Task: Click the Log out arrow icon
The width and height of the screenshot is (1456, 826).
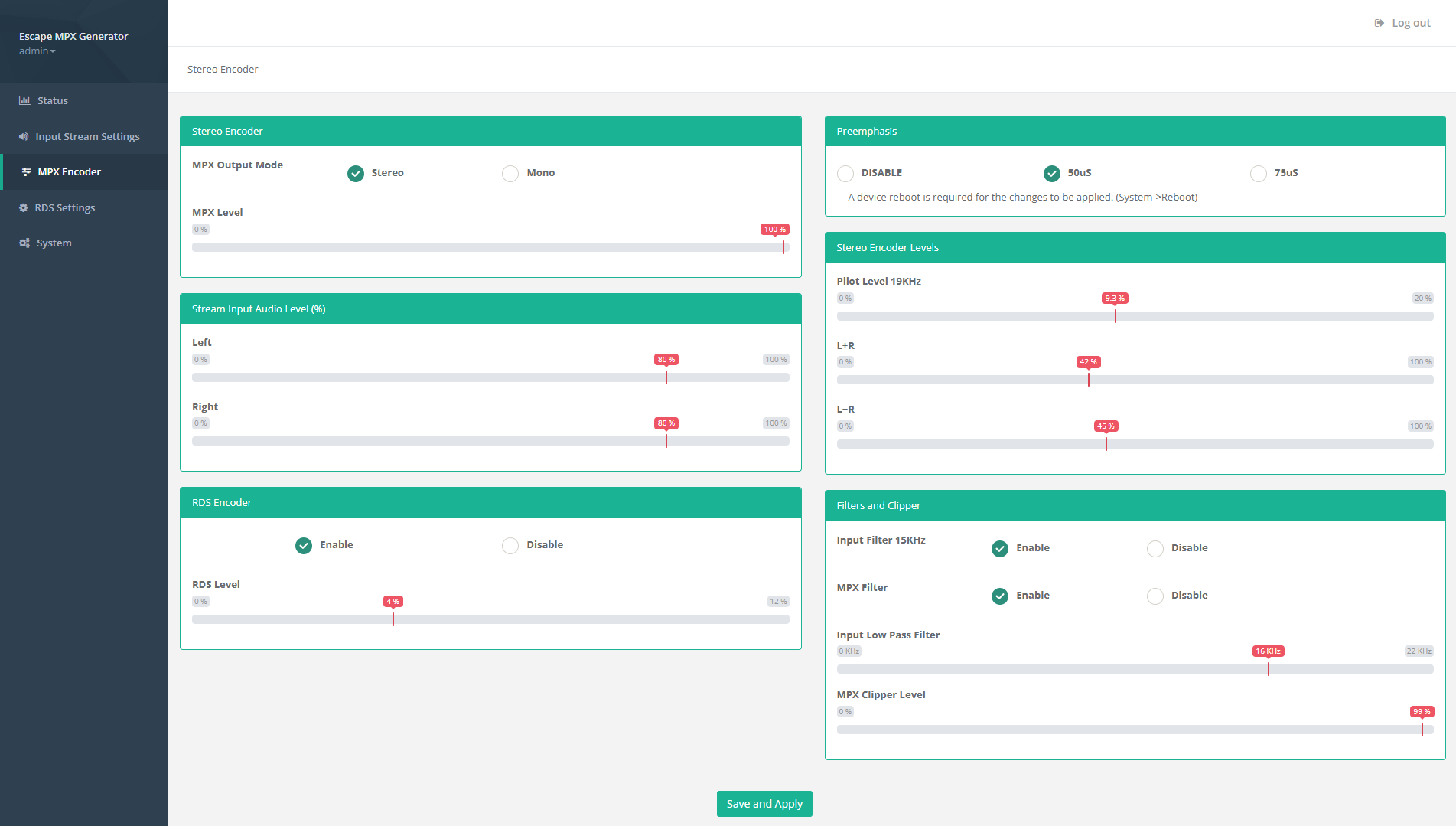Action: pos(1379,23)
